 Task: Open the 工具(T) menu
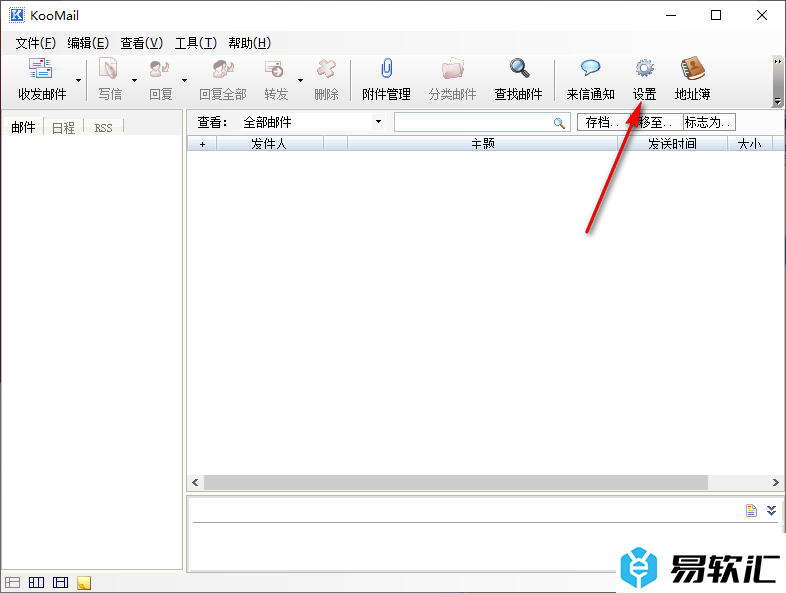(x=195, y=43)
